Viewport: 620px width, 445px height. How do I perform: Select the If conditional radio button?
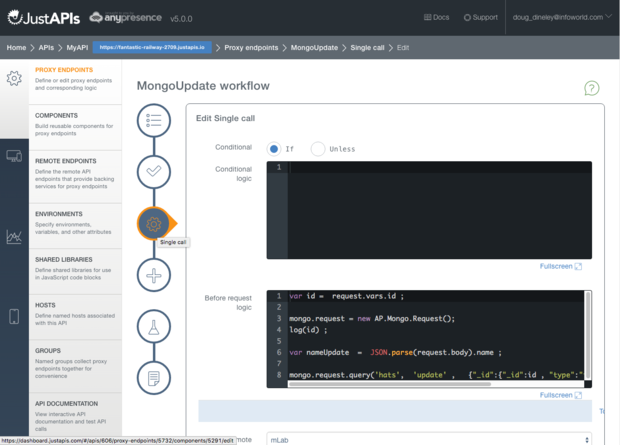coord(274,149)
